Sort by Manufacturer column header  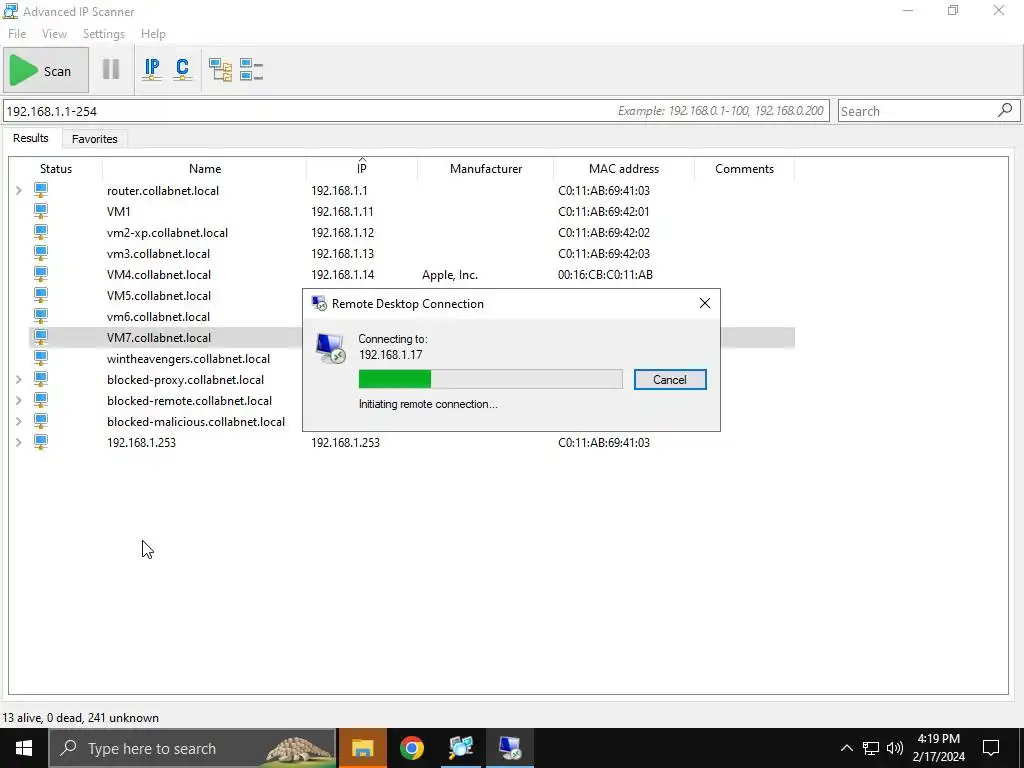tap(486, 168)
